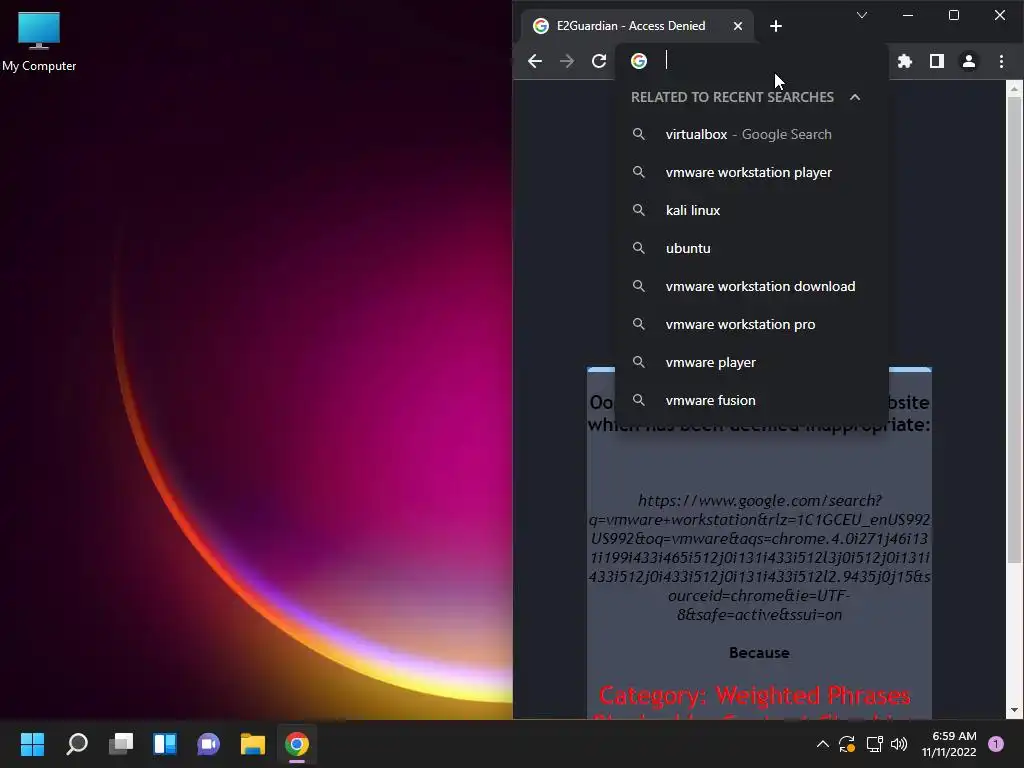Maximize the Chrome window

click(x=953, y=15)
